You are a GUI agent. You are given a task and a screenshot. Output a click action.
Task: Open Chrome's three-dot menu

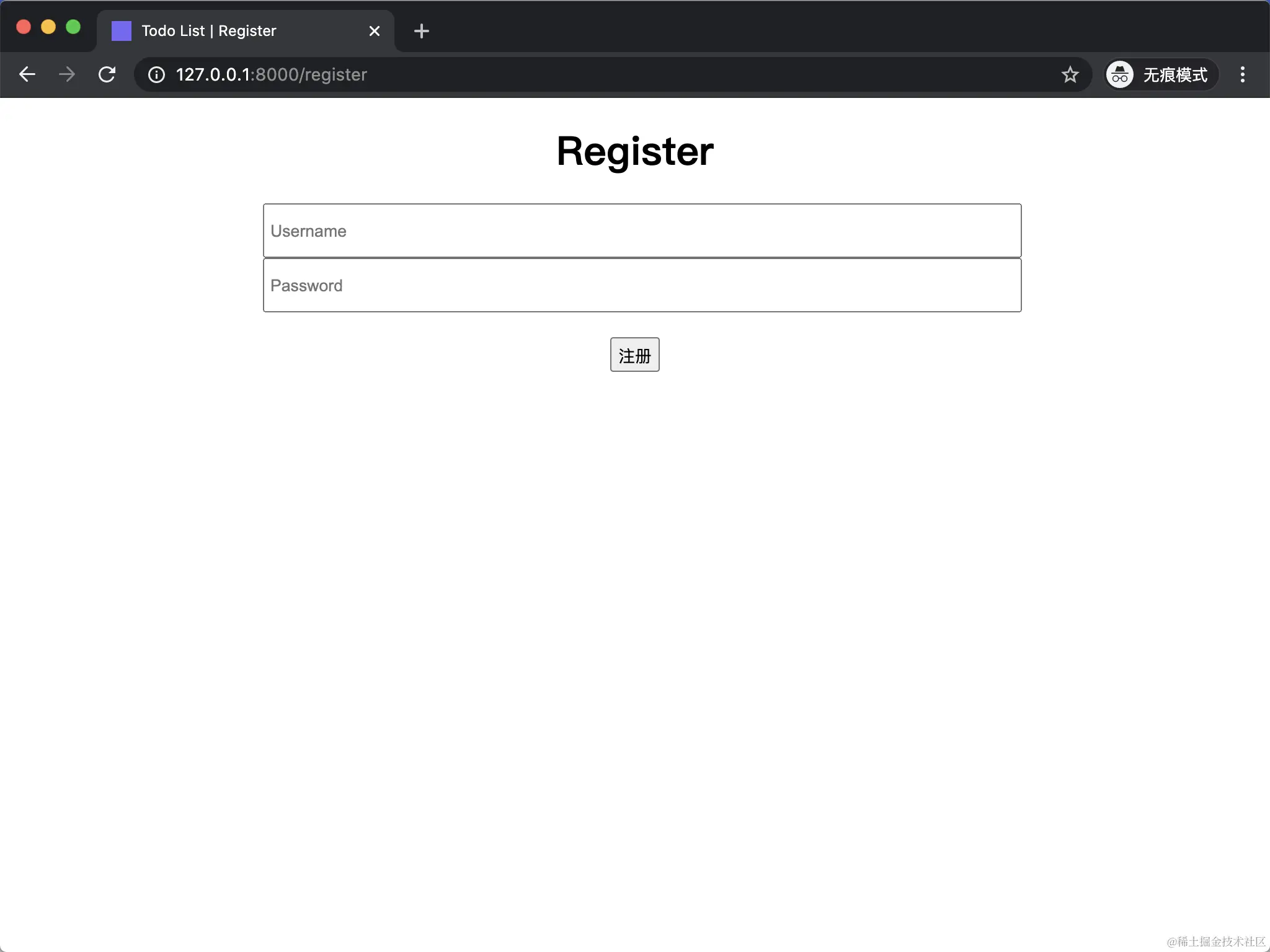pos(1242,75)
